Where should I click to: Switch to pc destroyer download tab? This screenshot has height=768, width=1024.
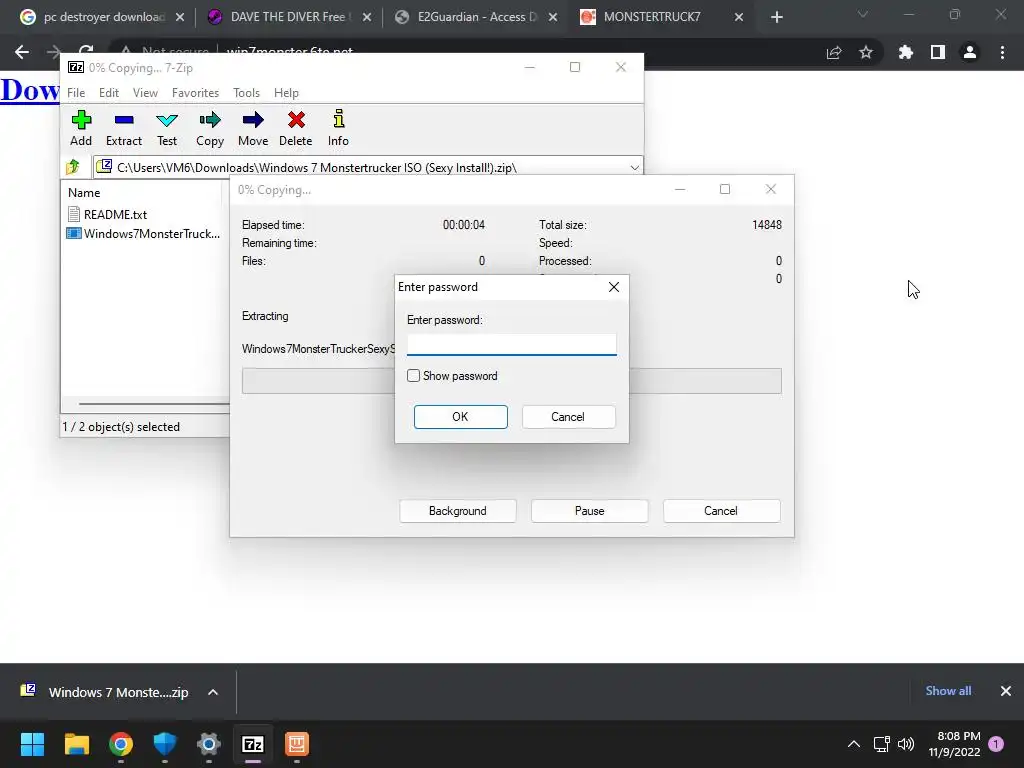pyautogui.click(x=101, y=17)
